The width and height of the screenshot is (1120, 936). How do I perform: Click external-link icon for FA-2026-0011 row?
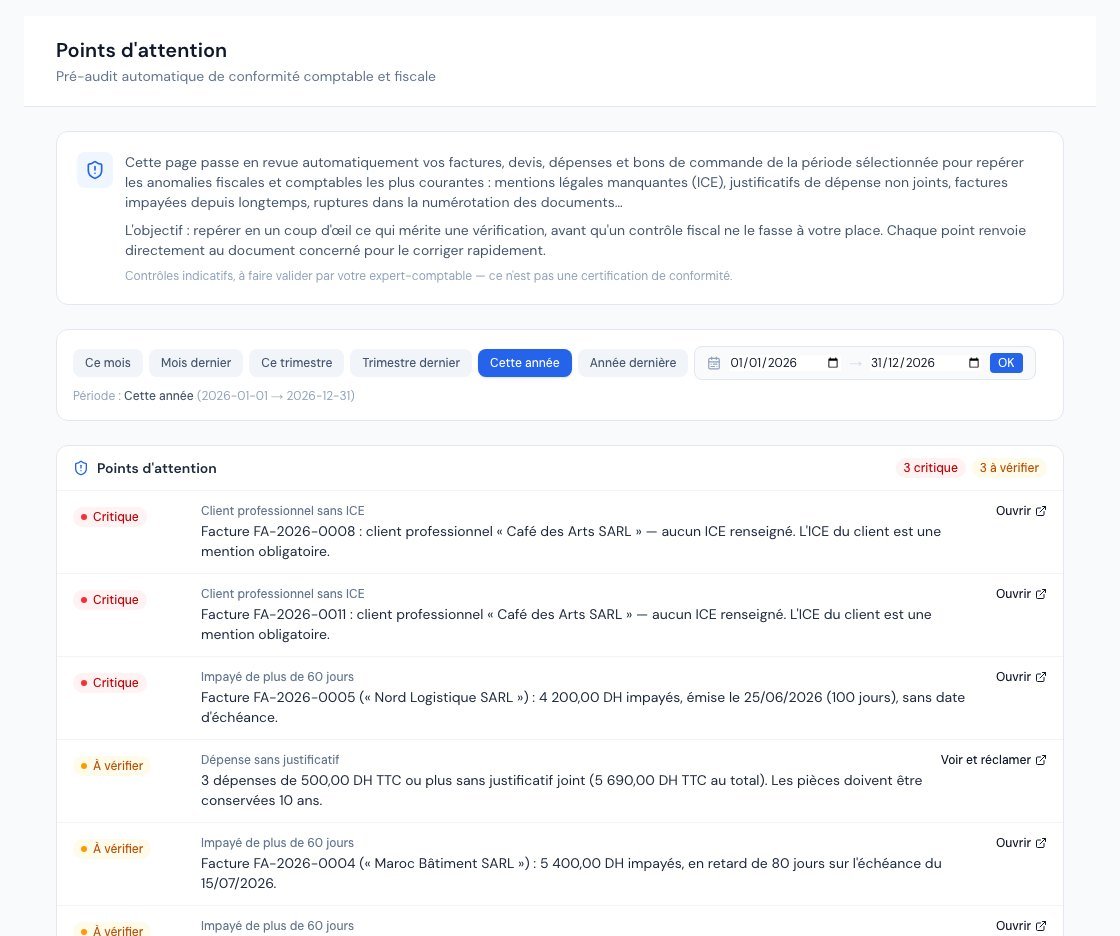pos(1041,594)
